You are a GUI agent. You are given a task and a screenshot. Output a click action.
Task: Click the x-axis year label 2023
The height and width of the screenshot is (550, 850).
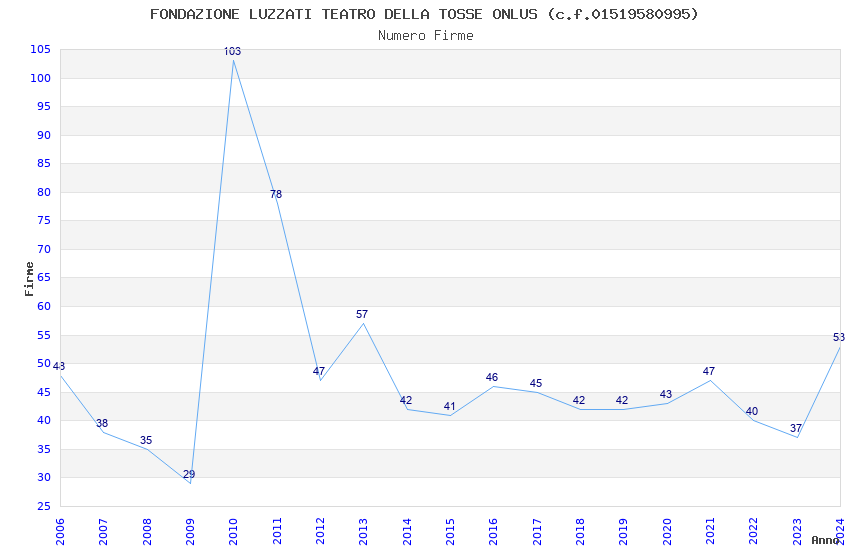pos(797,532)
